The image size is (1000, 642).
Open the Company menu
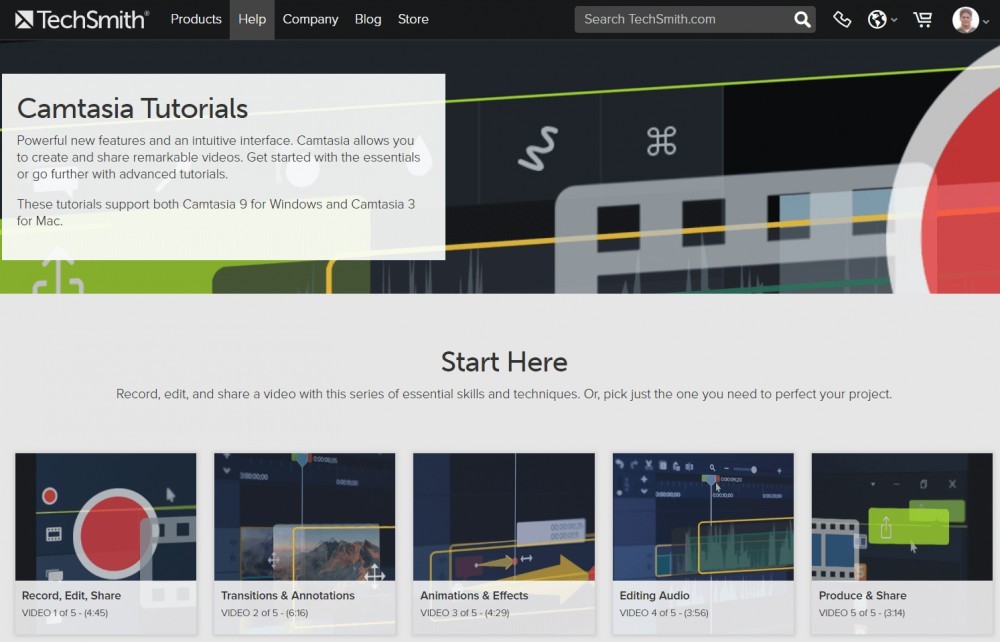(x=310, y=19)
